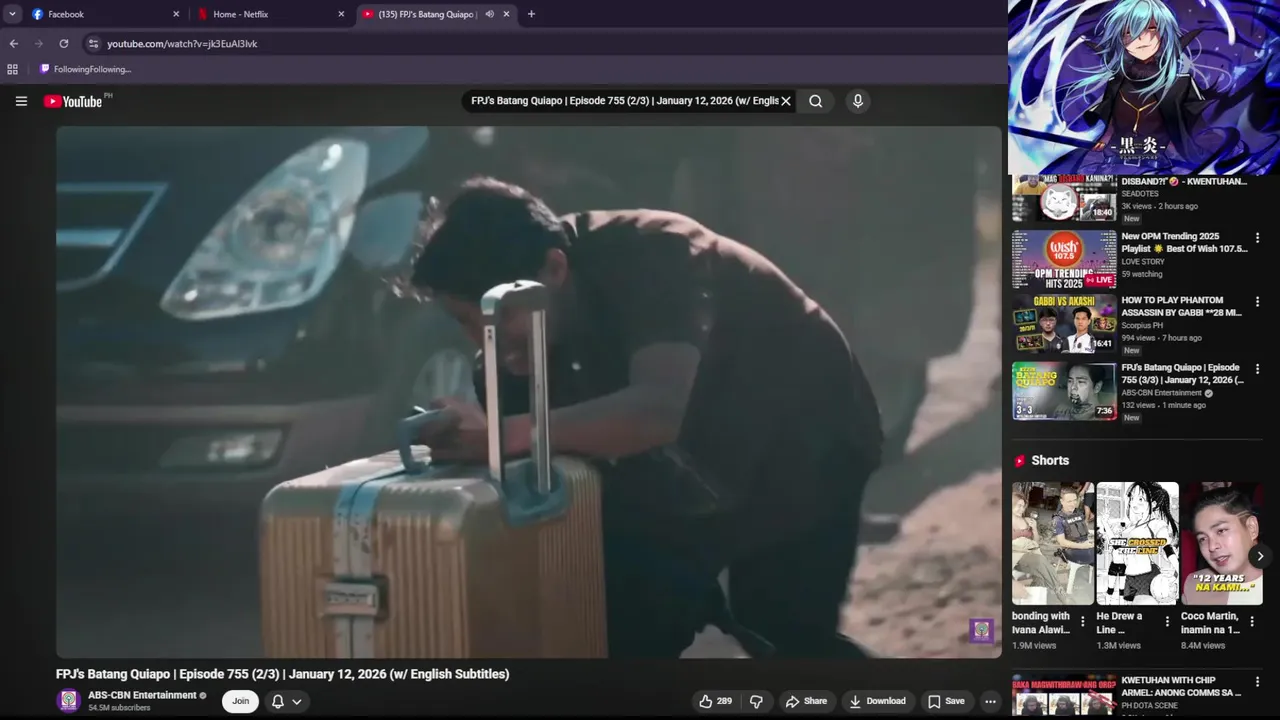Open options for KWETUHAN WITH CHIP video
Viewport: 1280px width, 720px height.
tap(1257, 682)
